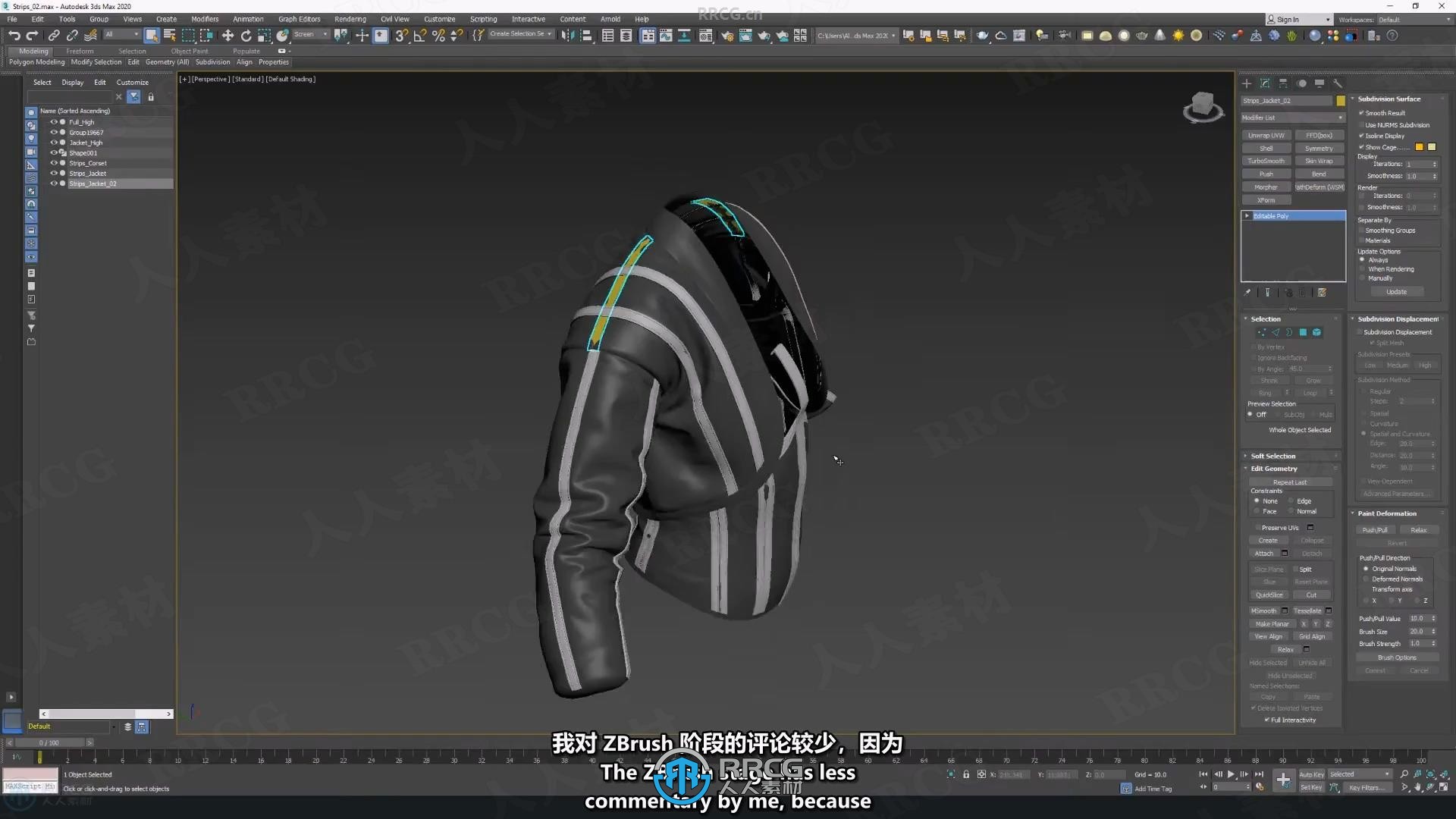Click the ViewCube in viewport
The image size is (1456, 819).
1203,106
